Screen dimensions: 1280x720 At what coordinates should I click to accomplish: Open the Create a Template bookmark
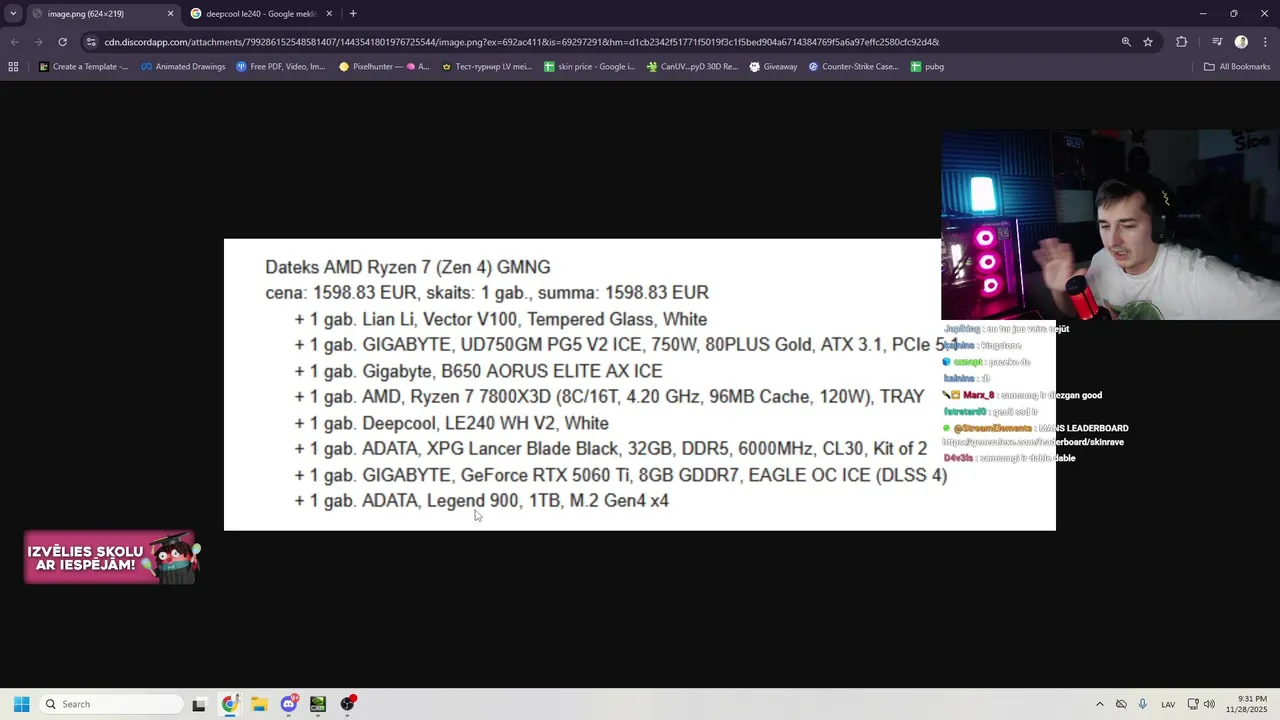click(84, 67)
